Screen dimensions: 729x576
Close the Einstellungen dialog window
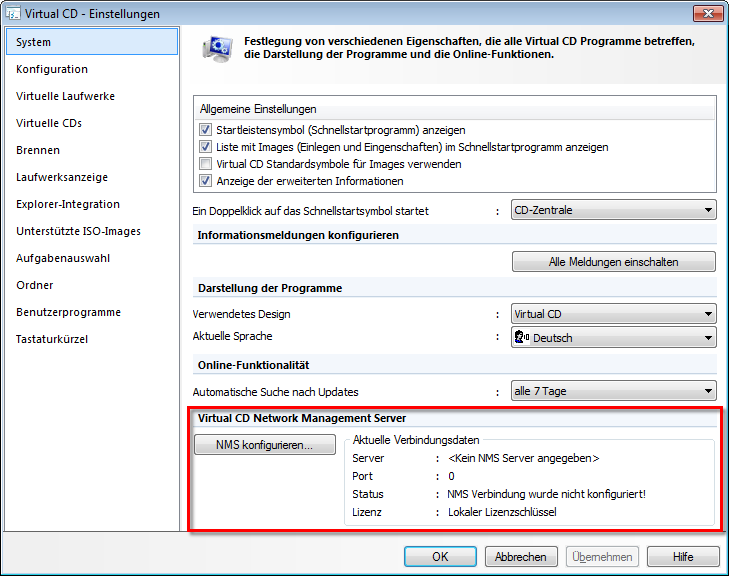click(708, 13)
